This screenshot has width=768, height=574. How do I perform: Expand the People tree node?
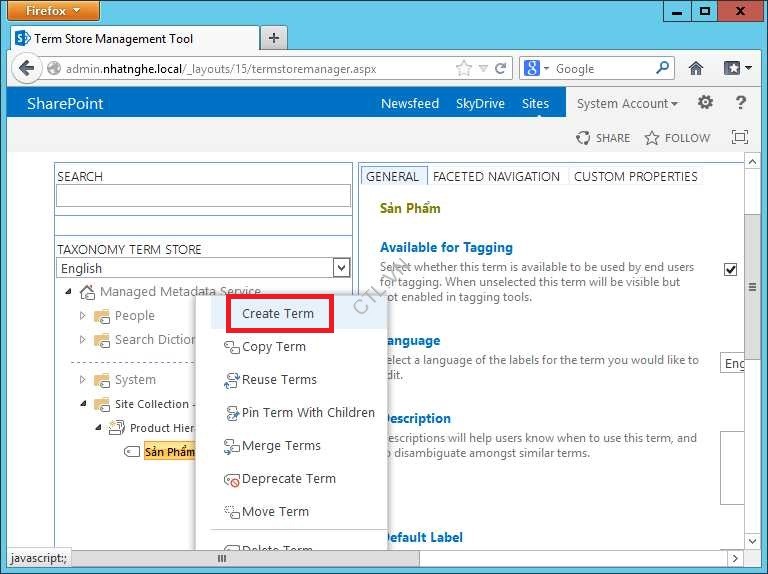click(x=83, y=316)
